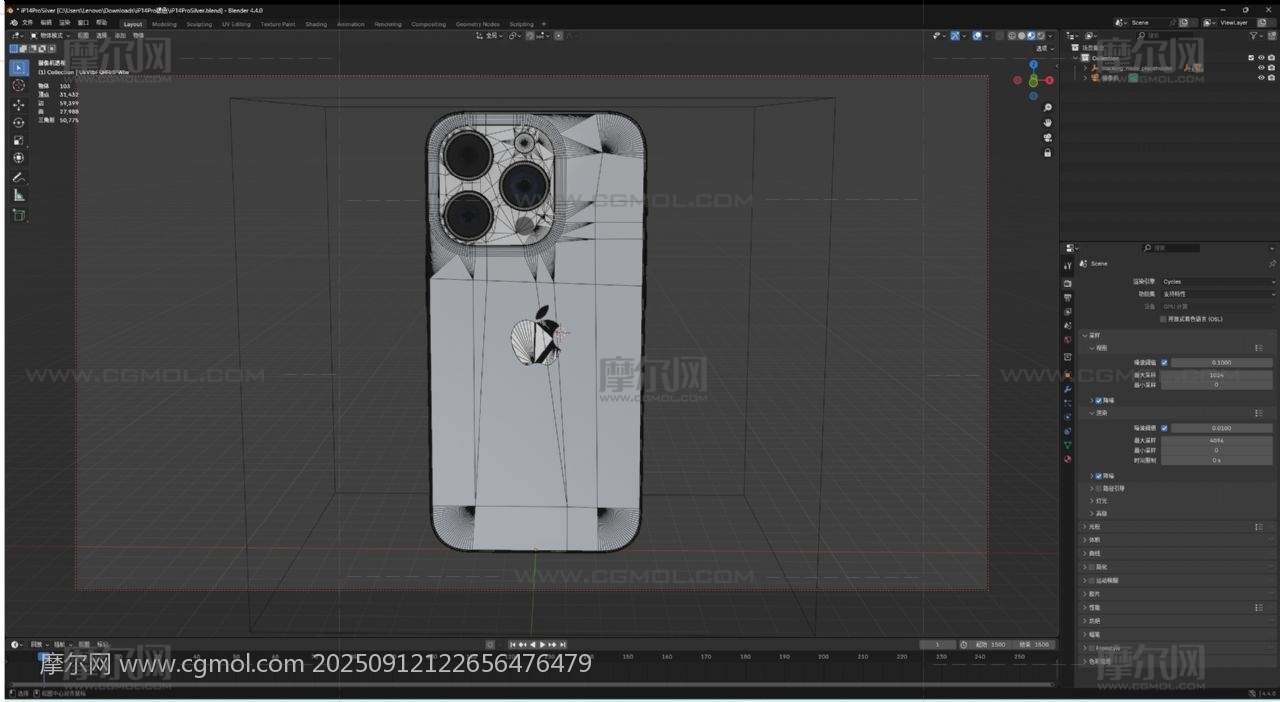Hide Collection with its eye icon
The image size is (1280, 702).
(1261, 58)
